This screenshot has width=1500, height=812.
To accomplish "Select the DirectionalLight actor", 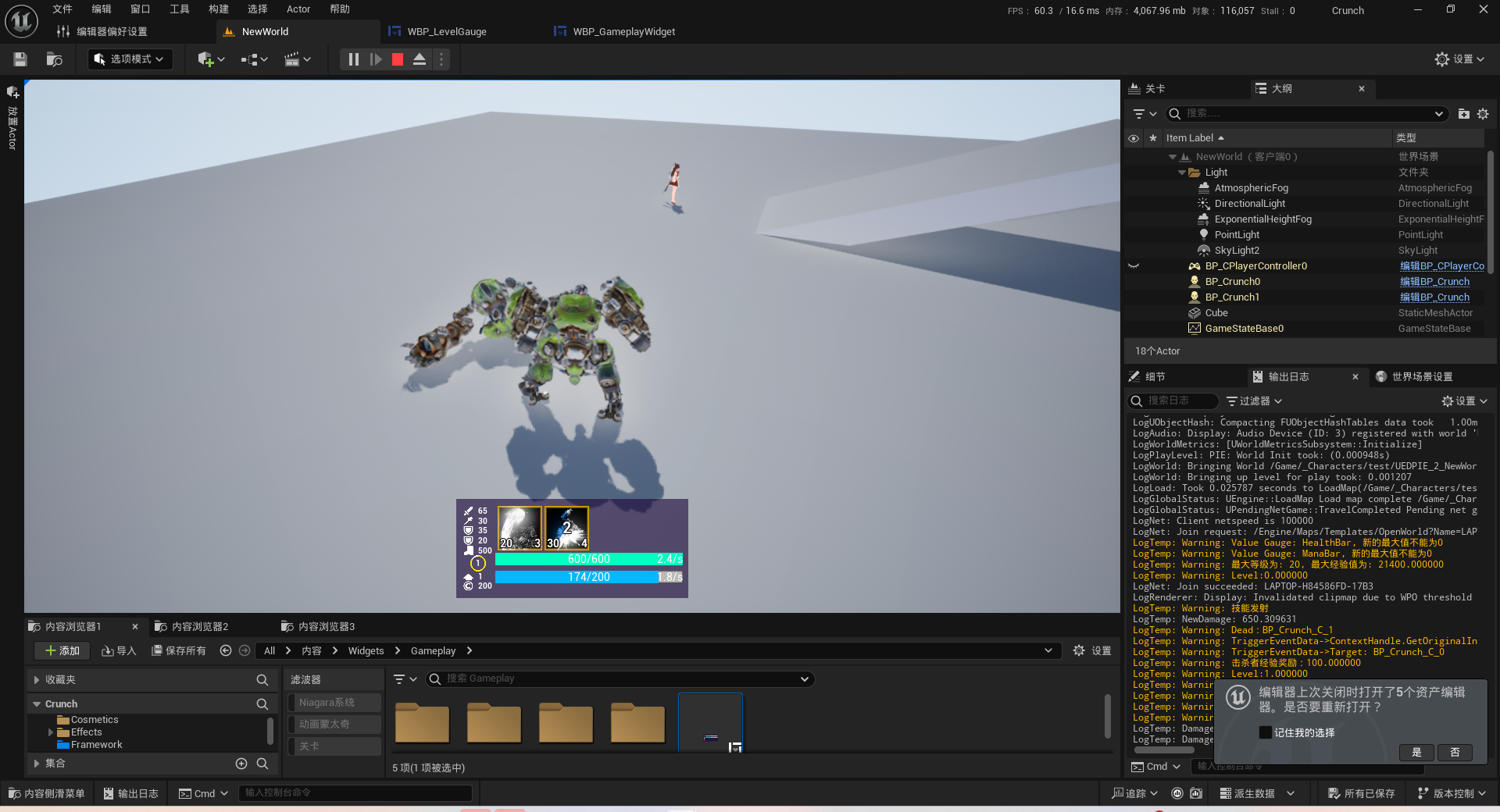I will coord(1249,204).
